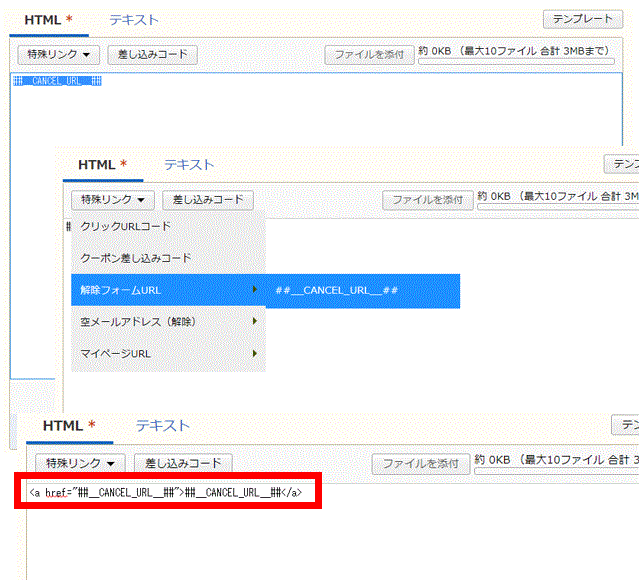Click 差し込みコード button in middle panel
The height and width of the screenshot is (580, 639).
208,200
